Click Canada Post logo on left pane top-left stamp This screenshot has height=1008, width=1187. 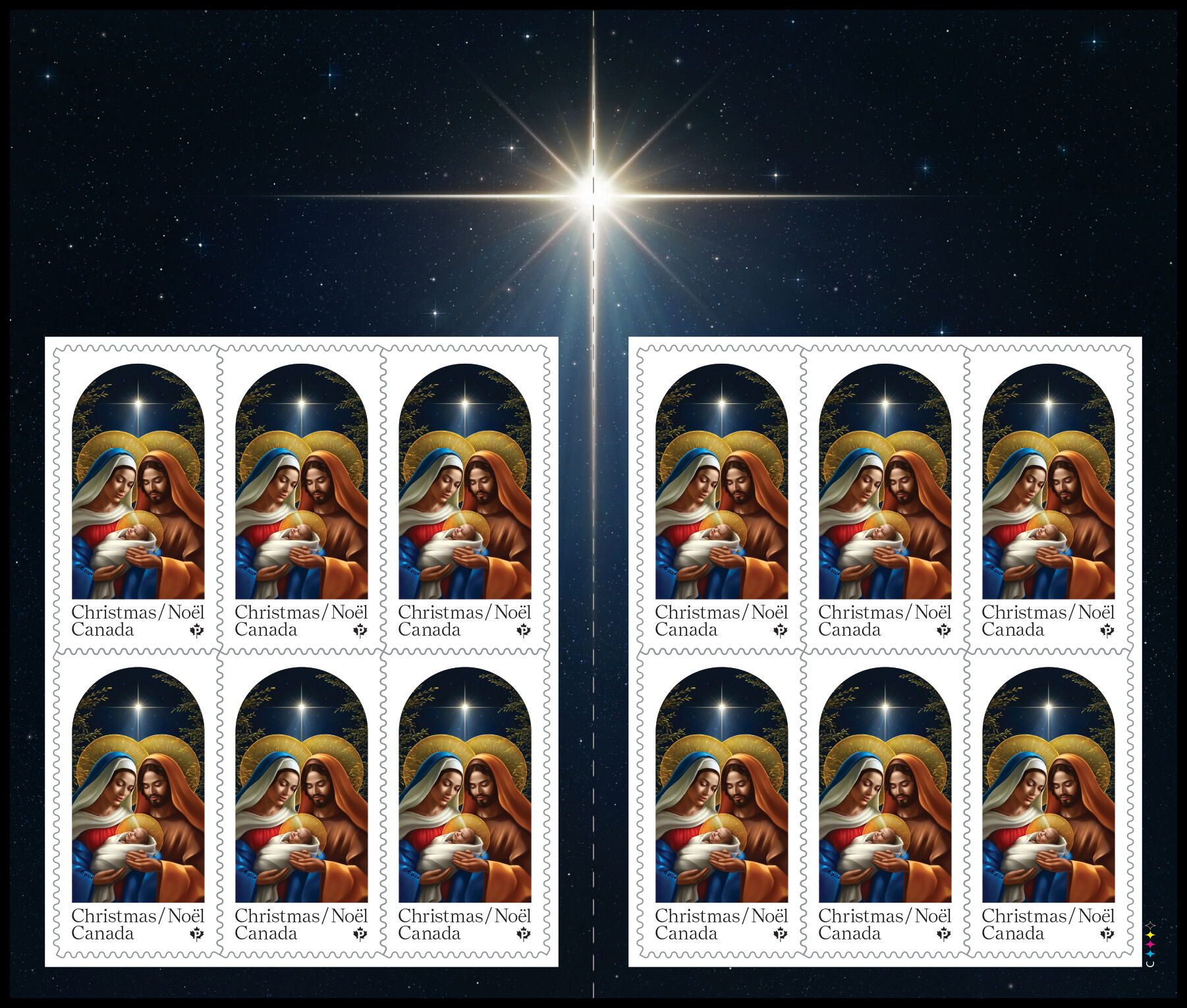(x=197, y=630)
